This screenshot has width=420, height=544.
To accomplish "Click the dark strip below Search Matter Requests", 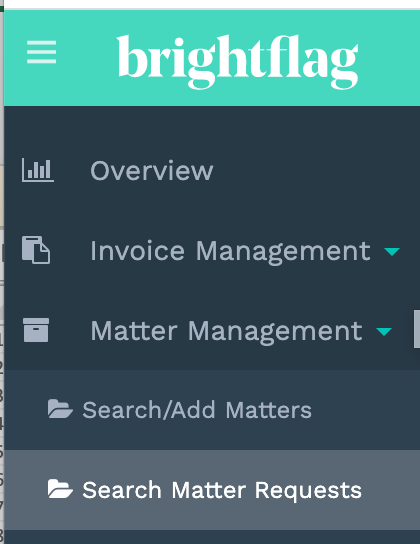I will pos(212,537).
